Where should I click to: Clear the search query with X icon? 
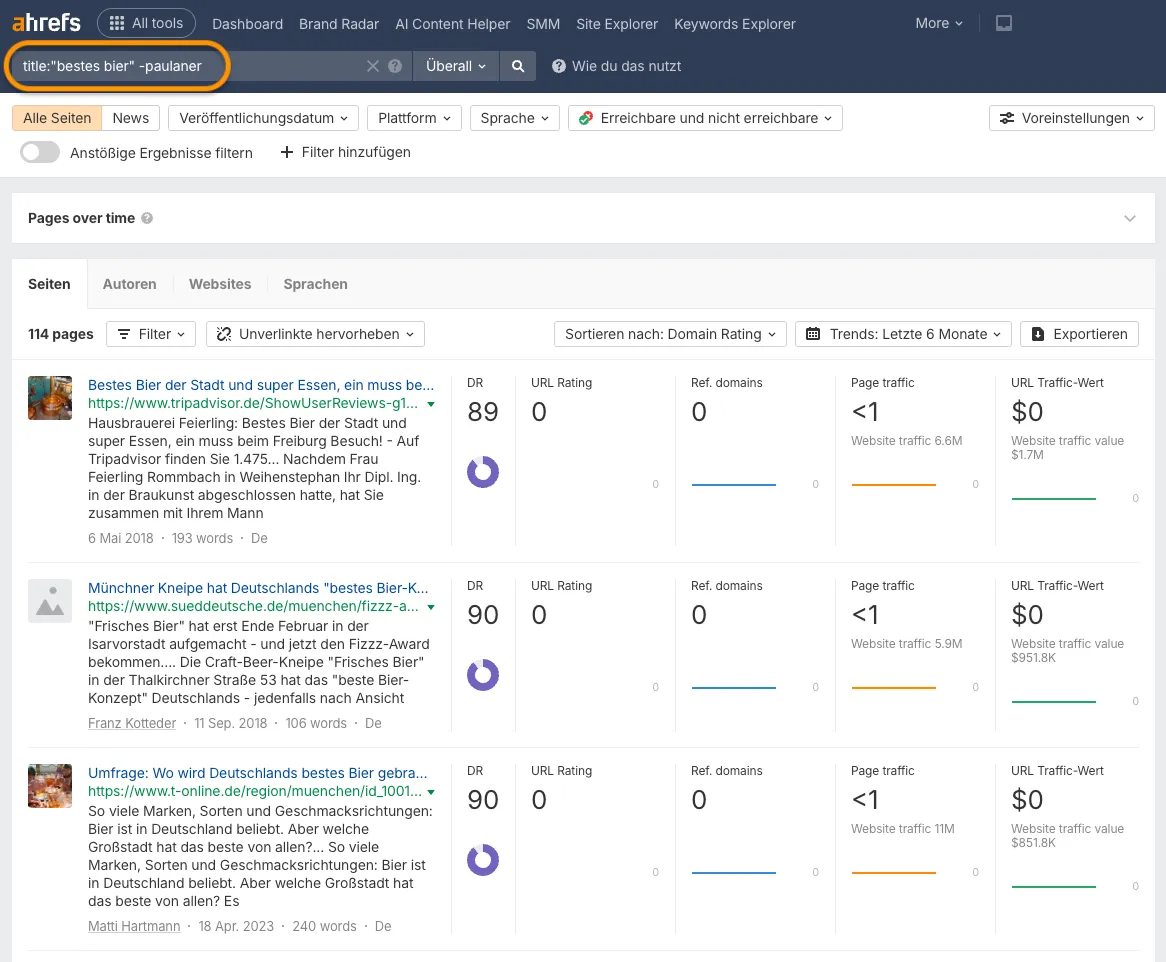373,66
